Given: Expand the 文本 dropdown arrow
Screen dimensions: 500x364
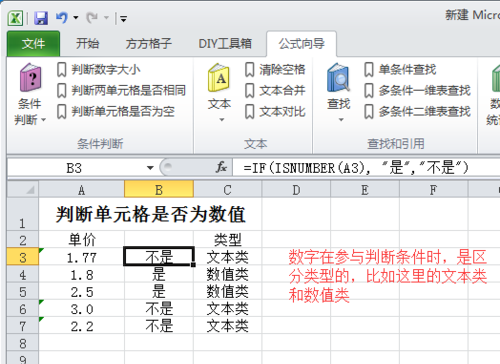Looking at the screenshot, I should 222,119.
